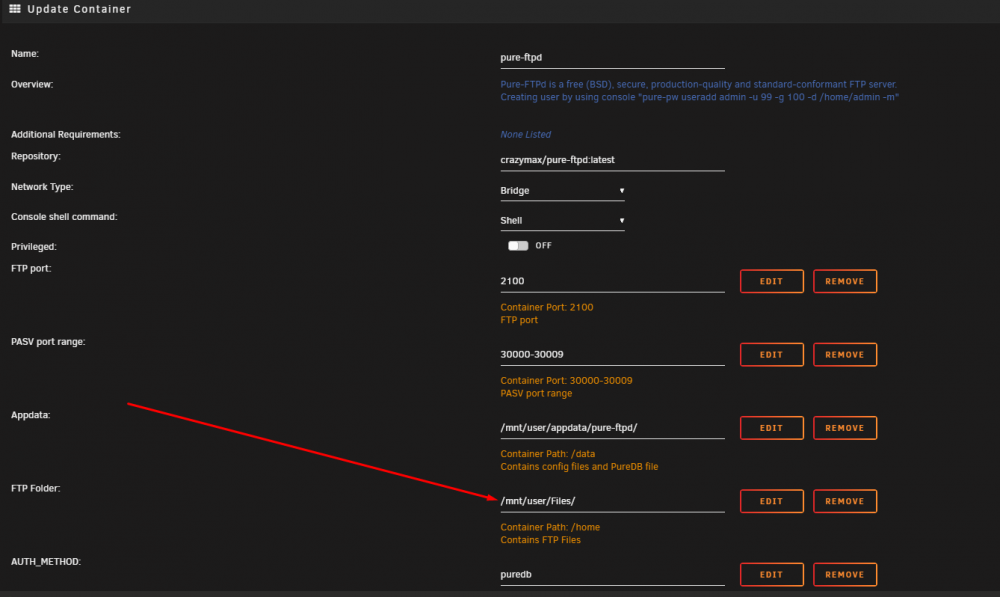This screenshot has width=1000, height=597.
Task: Click the 'Additional Requirements:' label
Action: [66, 135]
